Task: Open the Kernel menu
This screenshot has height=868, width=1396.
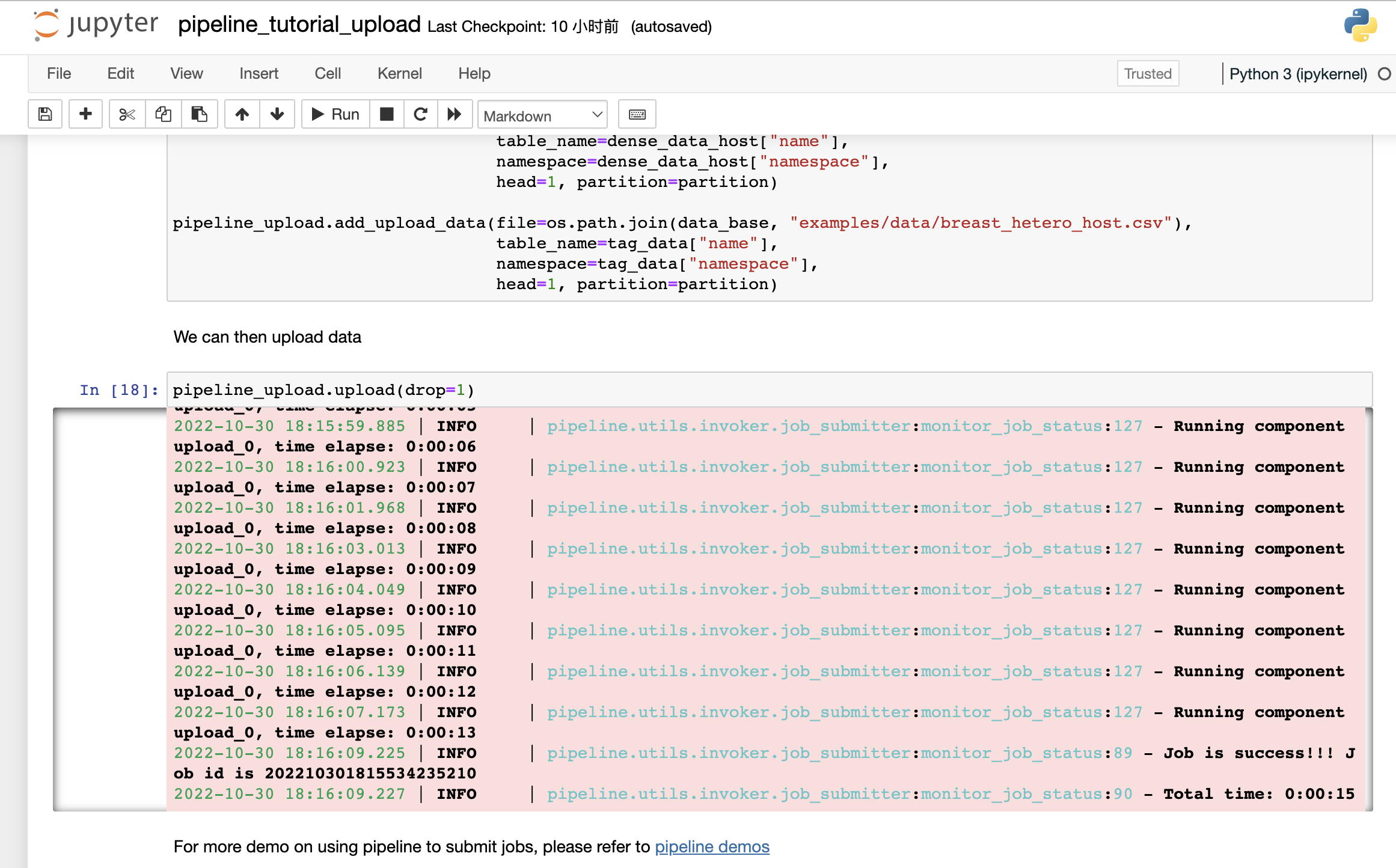Action: point(399,73)
